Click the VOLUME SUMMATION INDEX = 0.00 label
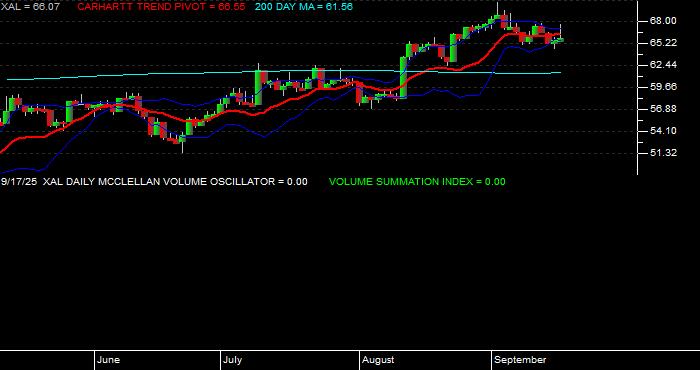The height and width of the screenshot is (370, 700). 417,182
